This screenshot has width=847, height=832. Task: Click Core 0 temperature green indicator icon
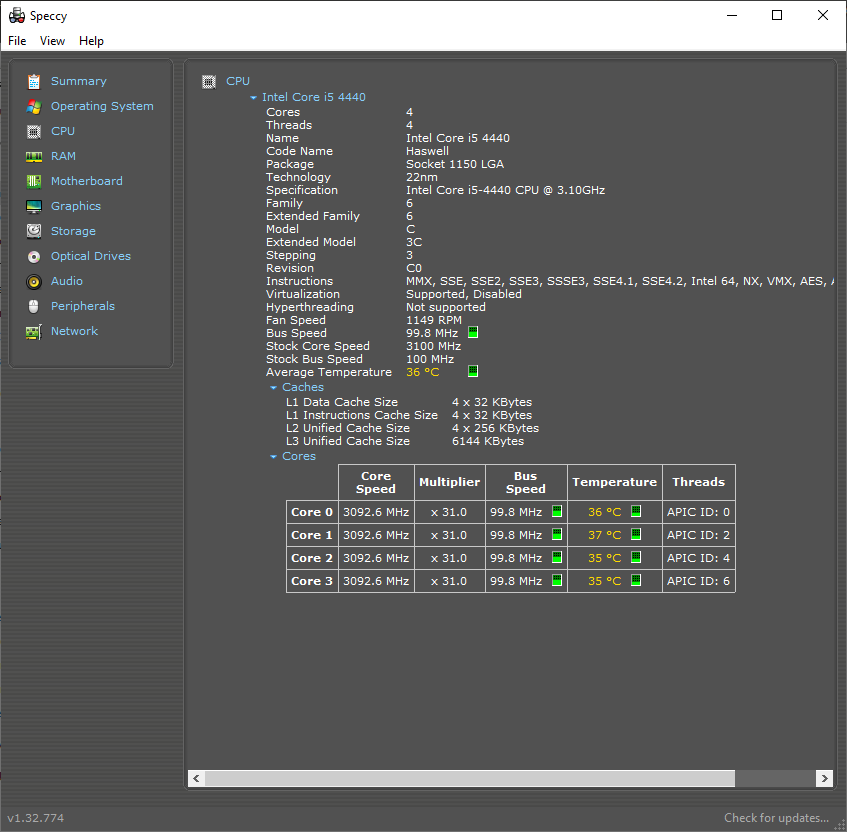pos(636,511)
